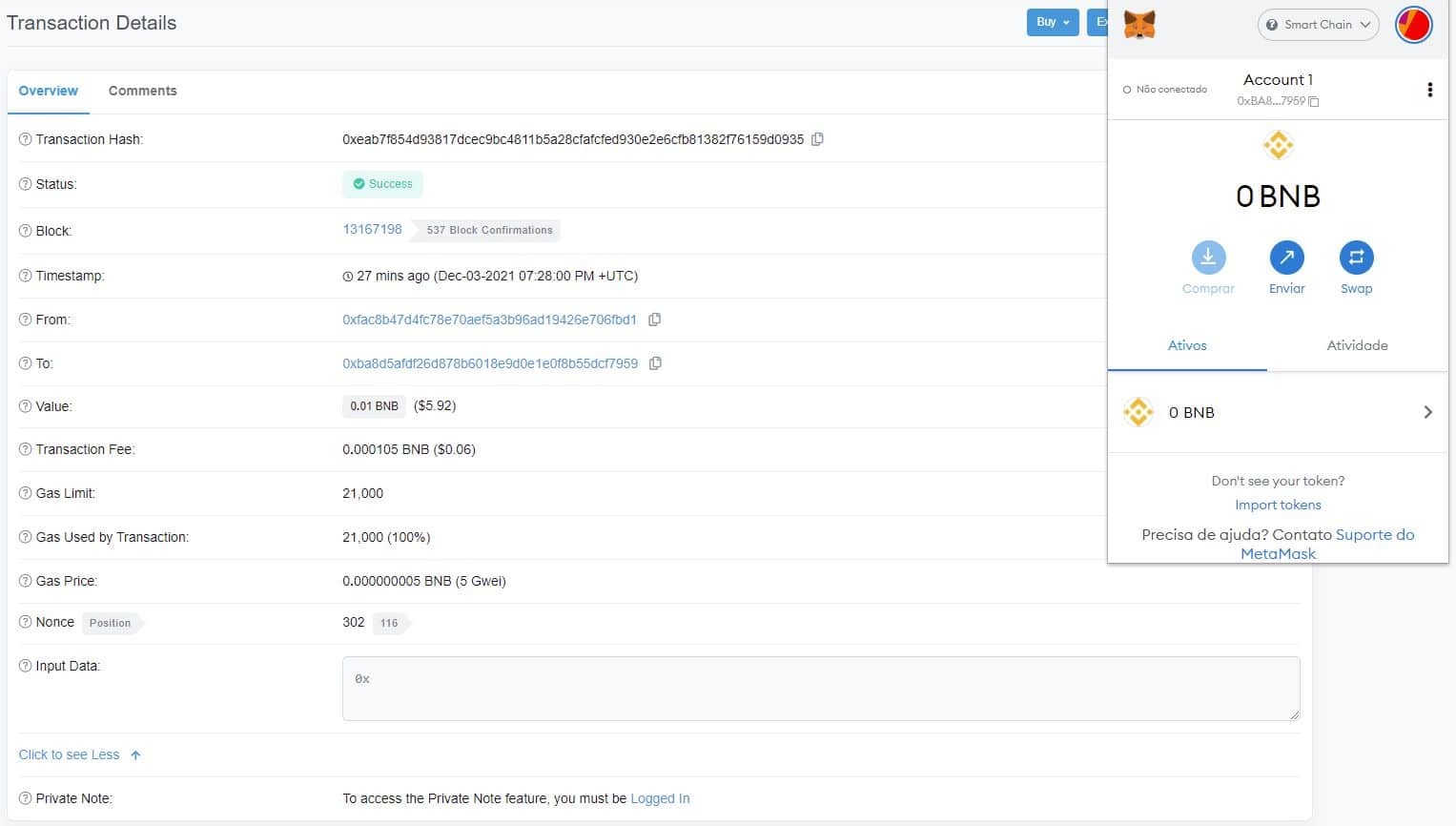Copy the transaction hash to clipboard
The width and height of the screenshot is (1456, 826).
coord(817,139)
